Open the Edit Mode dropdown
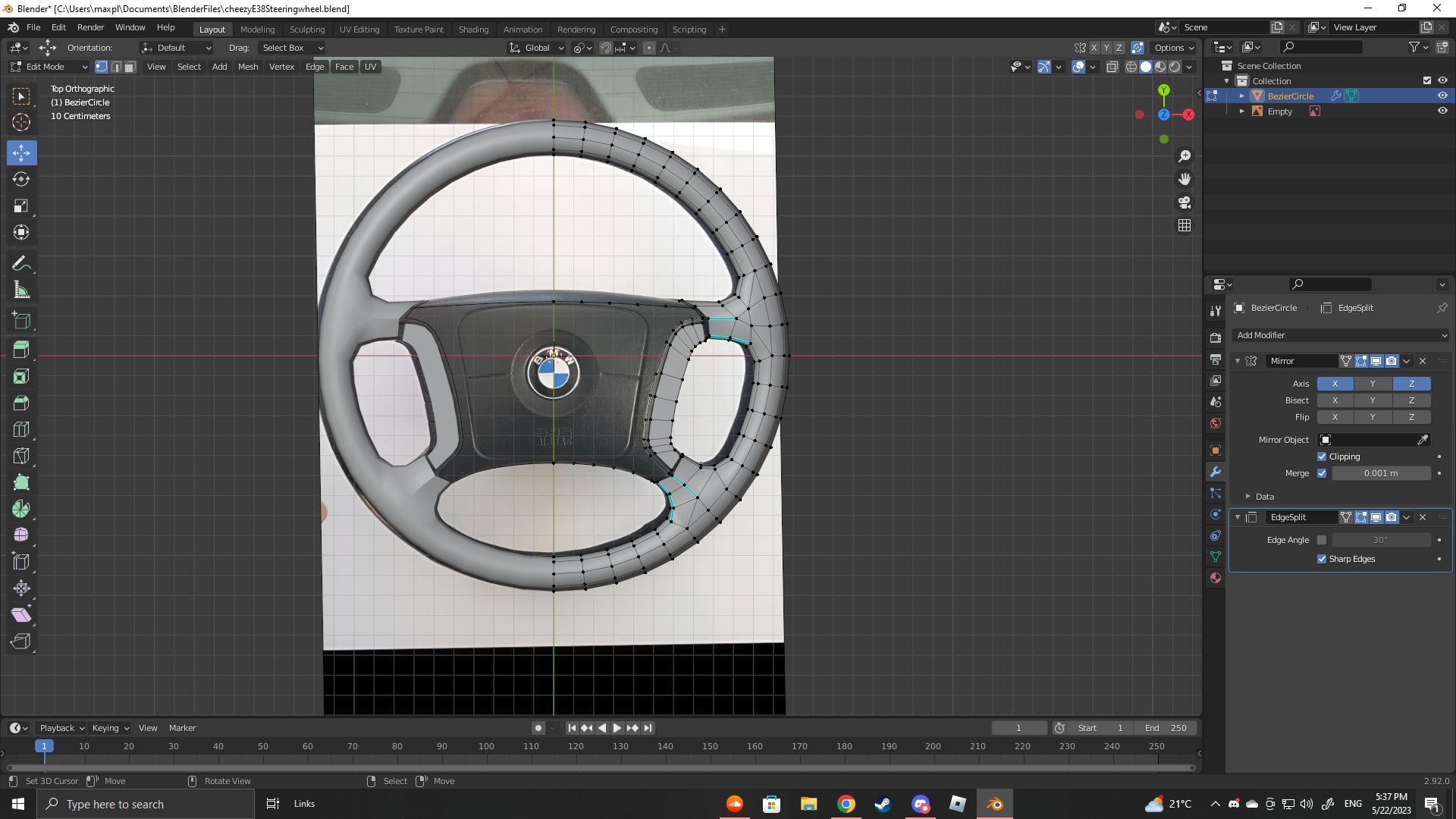Viewport: 1456px width, 819px height. (49, 67)
